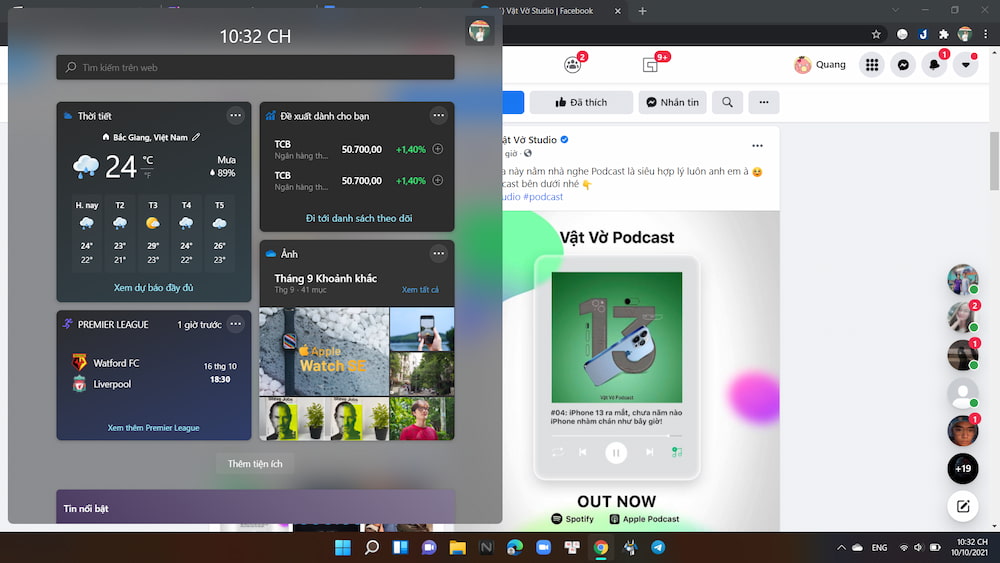This screenshot has height=563, width=1000.
Task: Edit weather location pencil icon
Action: [196, 137]
